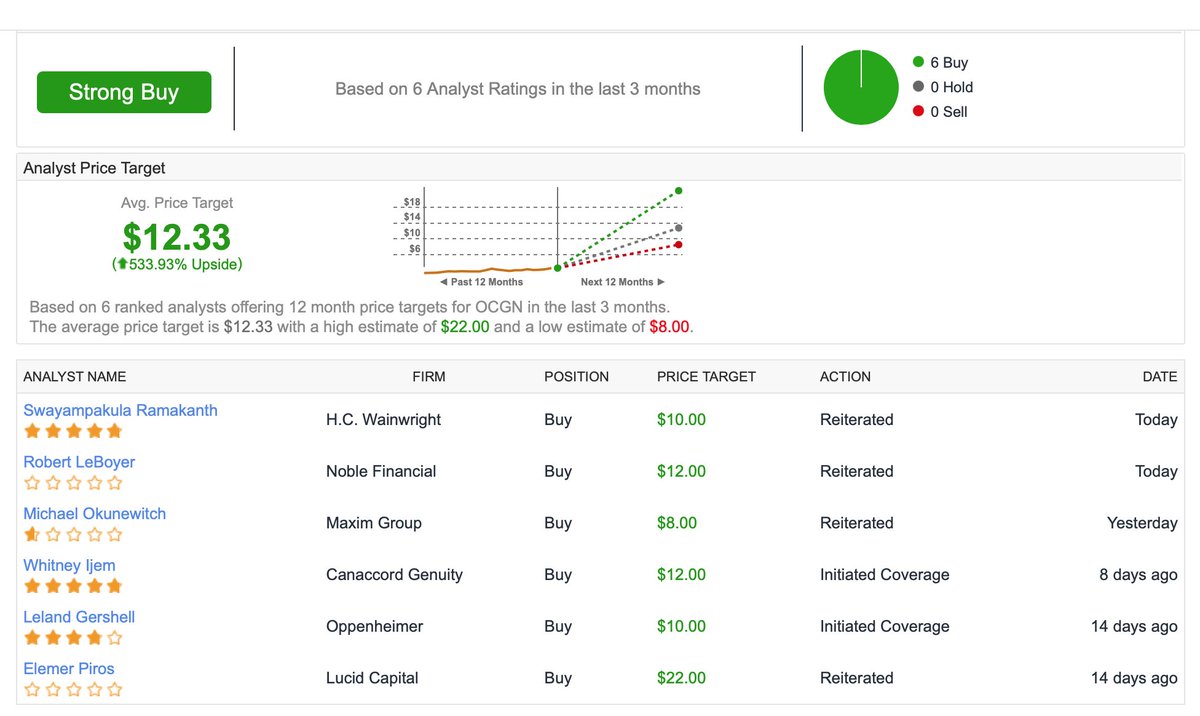Open Elemer Piros analyst profile

coord(69,668)
